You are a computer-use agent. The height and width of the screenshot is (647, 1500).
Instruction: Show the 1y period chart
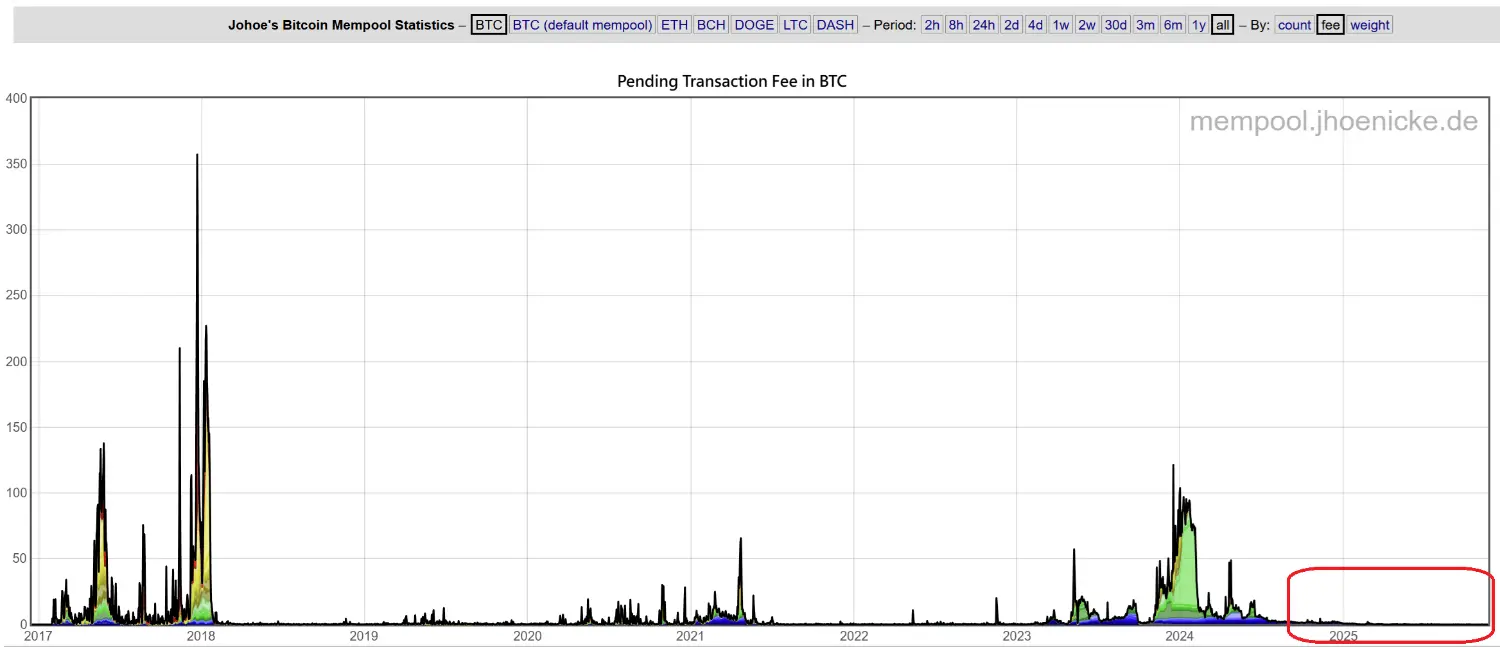(x=1198, y=25)
